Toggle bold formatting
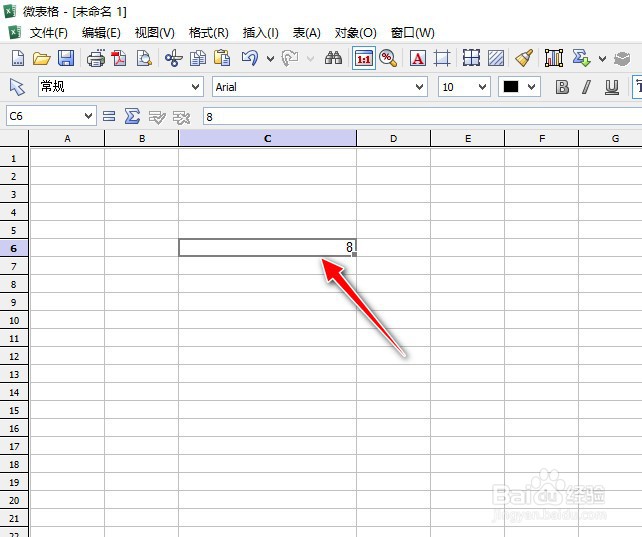This screenshot has width=642, height=537. click(562, 87)
